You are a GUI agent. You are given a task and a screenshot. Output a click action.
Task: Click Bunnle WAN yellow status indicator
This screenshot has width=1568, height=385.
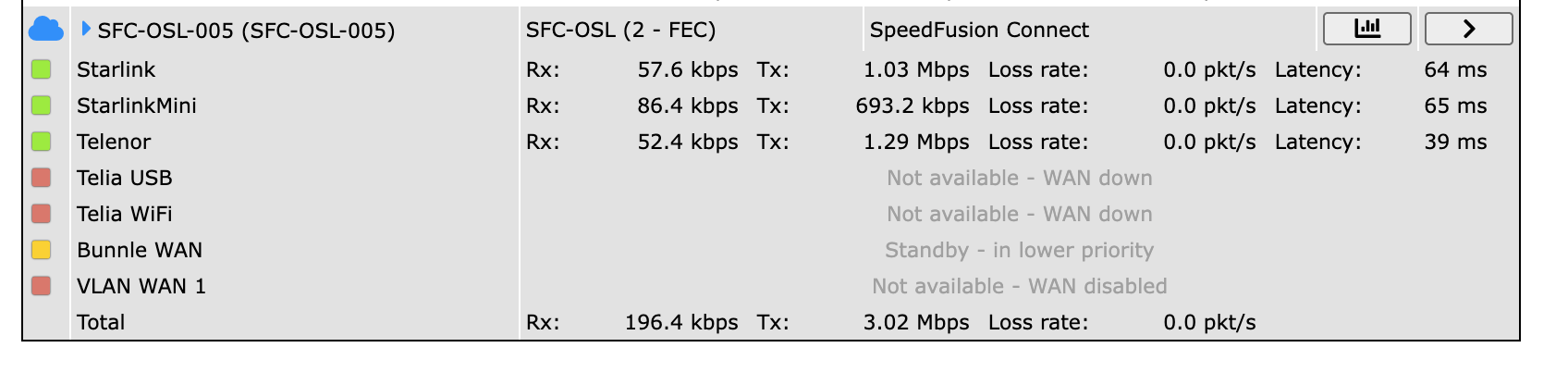coord(42,250)
